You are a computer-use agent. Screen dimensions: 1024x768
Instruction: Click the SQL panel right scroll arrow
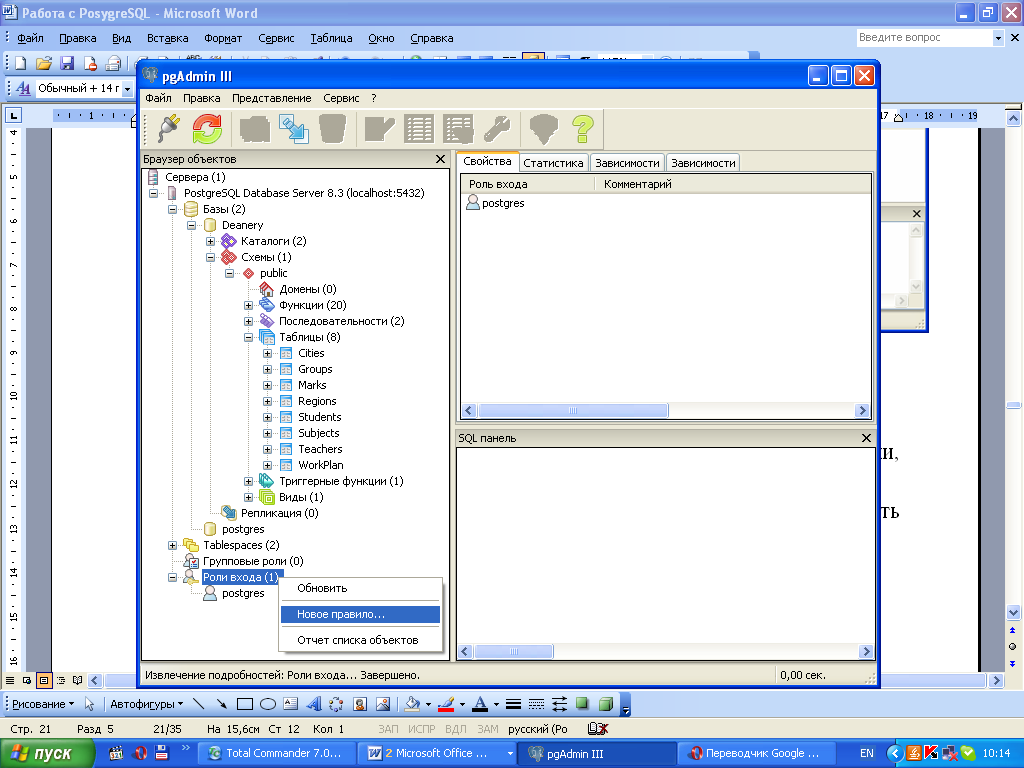click(866, 651)
